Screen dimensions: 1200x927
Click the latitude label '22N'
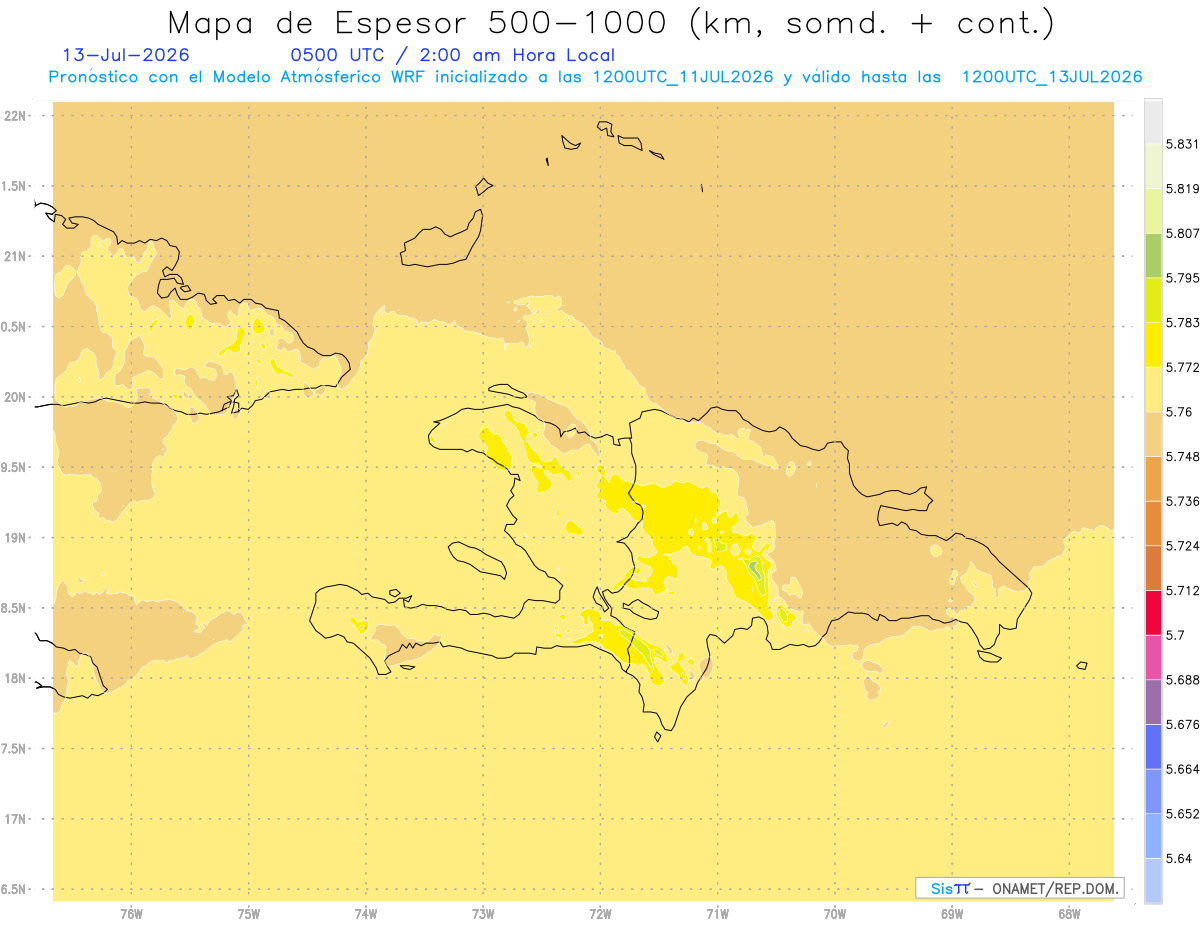click(15, 116)
